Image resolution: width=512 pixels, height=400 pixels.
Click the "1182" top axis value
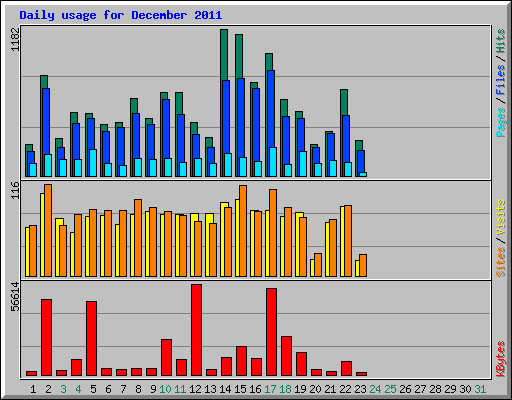[x=15, y=39]
